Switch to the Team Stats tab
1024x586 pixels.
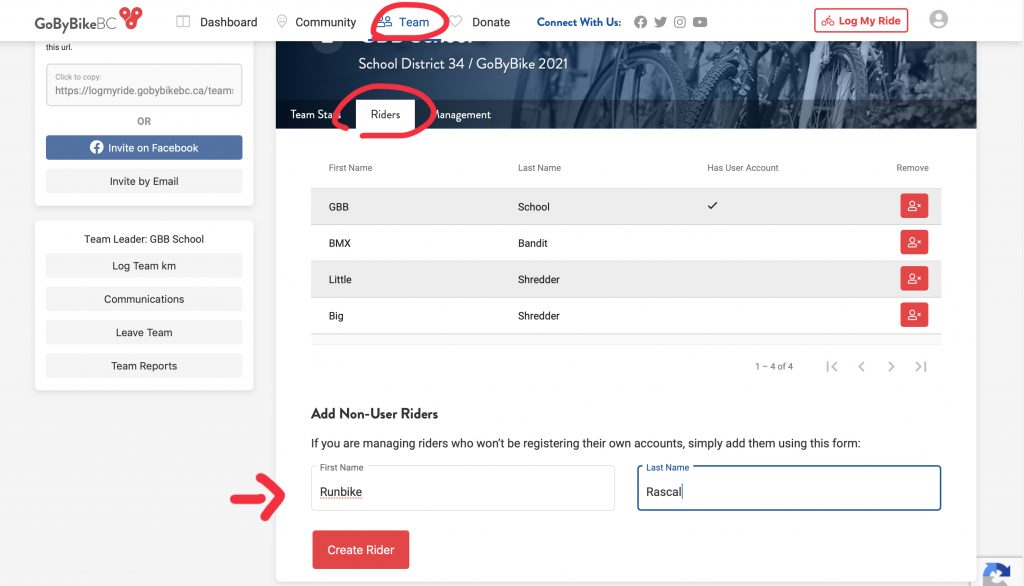(x=316, y=114)
